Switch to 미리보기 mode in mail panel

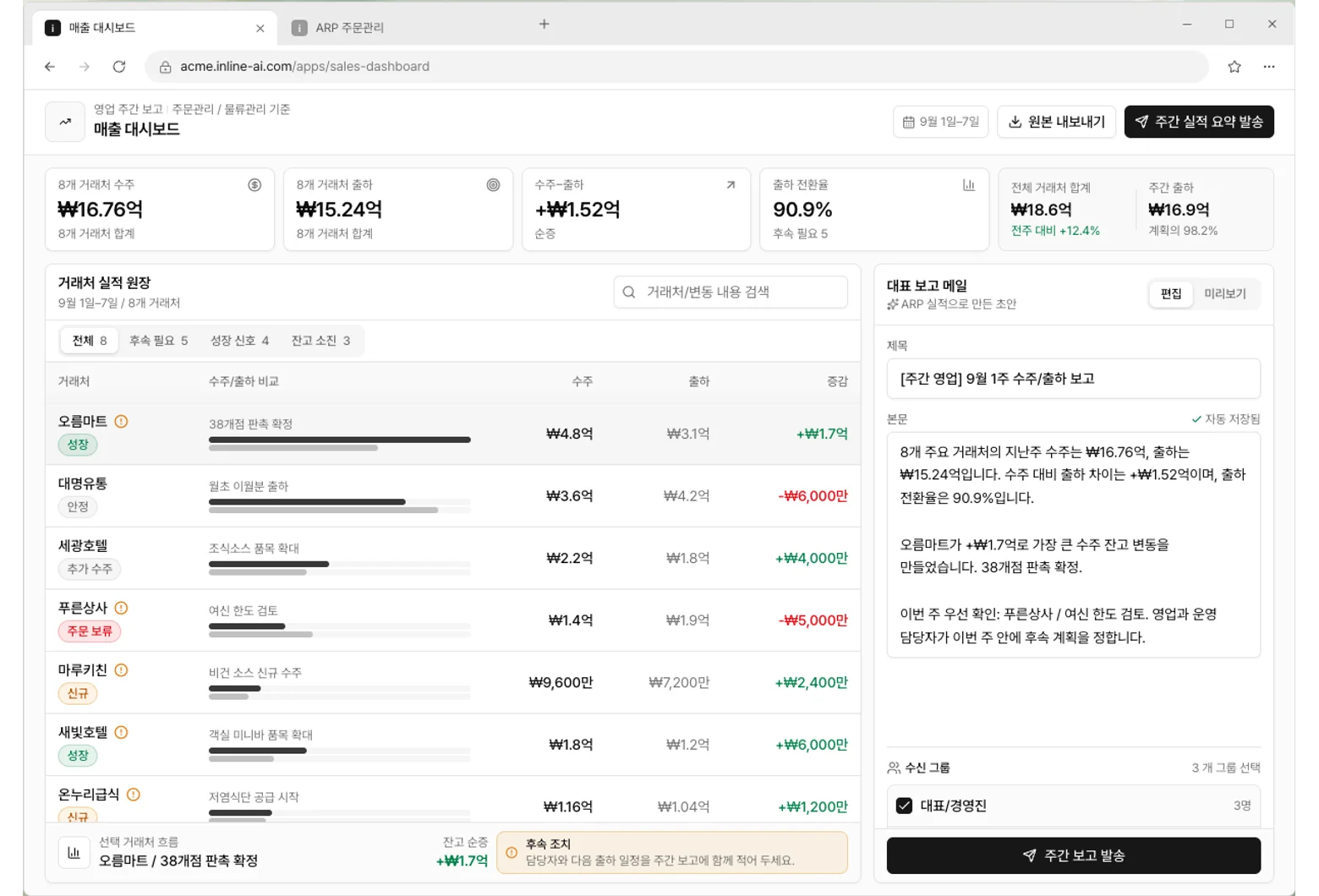pos(1225,293)
